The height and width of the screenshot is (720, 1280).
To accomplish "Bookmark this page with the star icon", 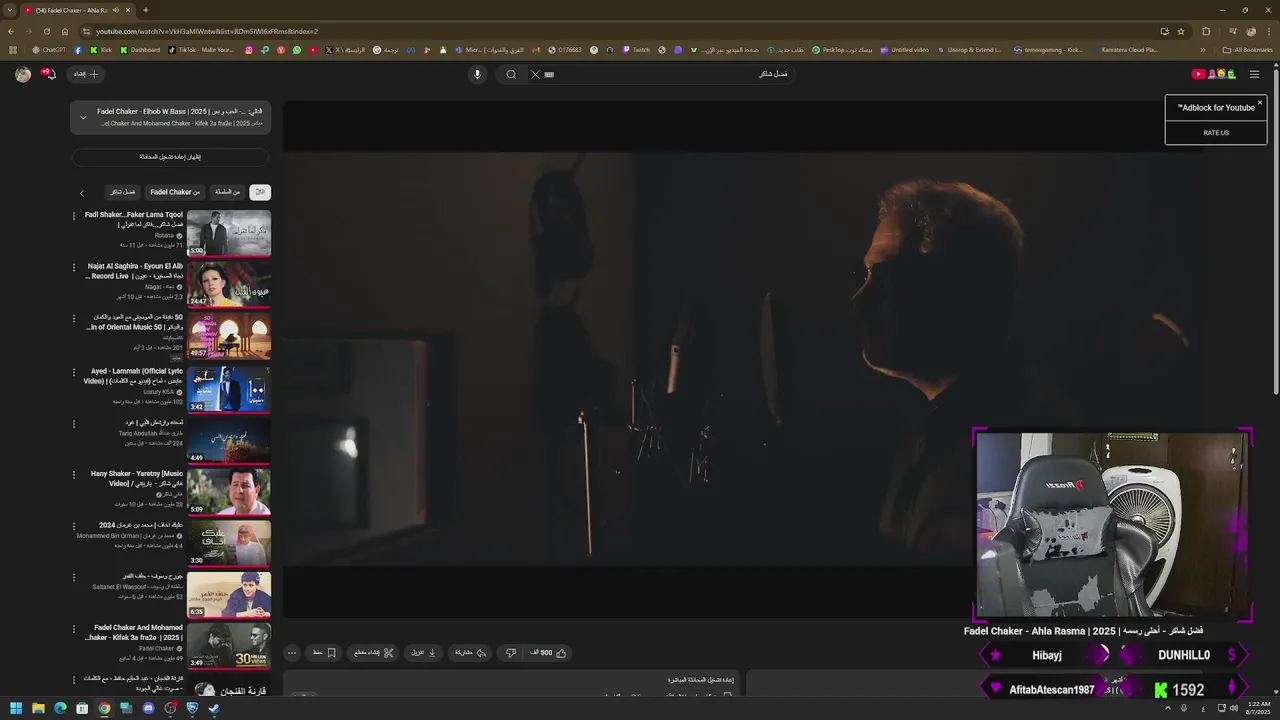I will tap(1181, 31).
